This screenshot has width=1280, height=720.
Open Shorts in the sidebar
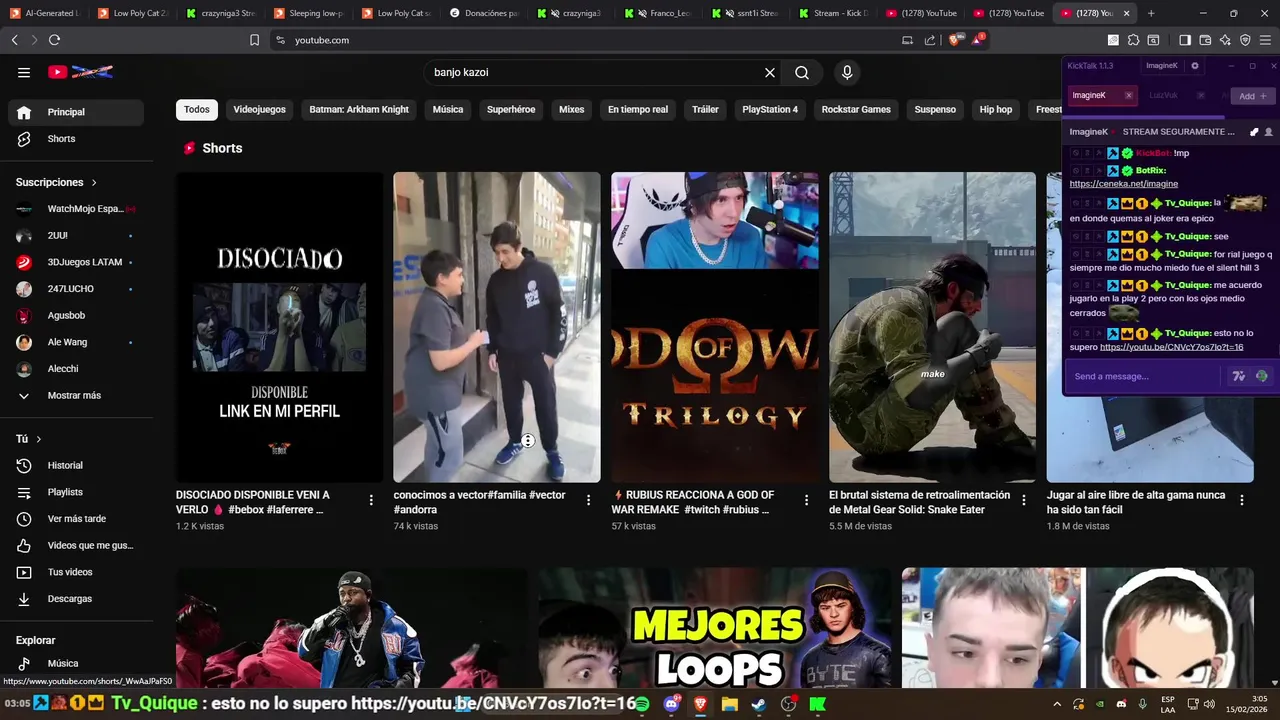click(76, 139)
